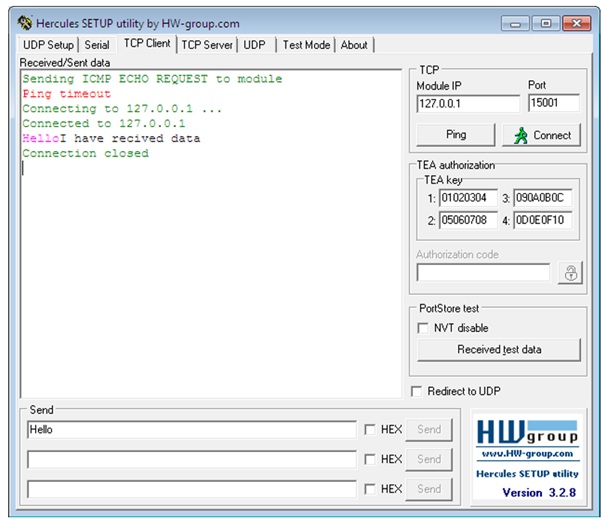The height and width of the screenshot is (521, 602).
Task: Click the Connect button
Action: tap(541, 135)
